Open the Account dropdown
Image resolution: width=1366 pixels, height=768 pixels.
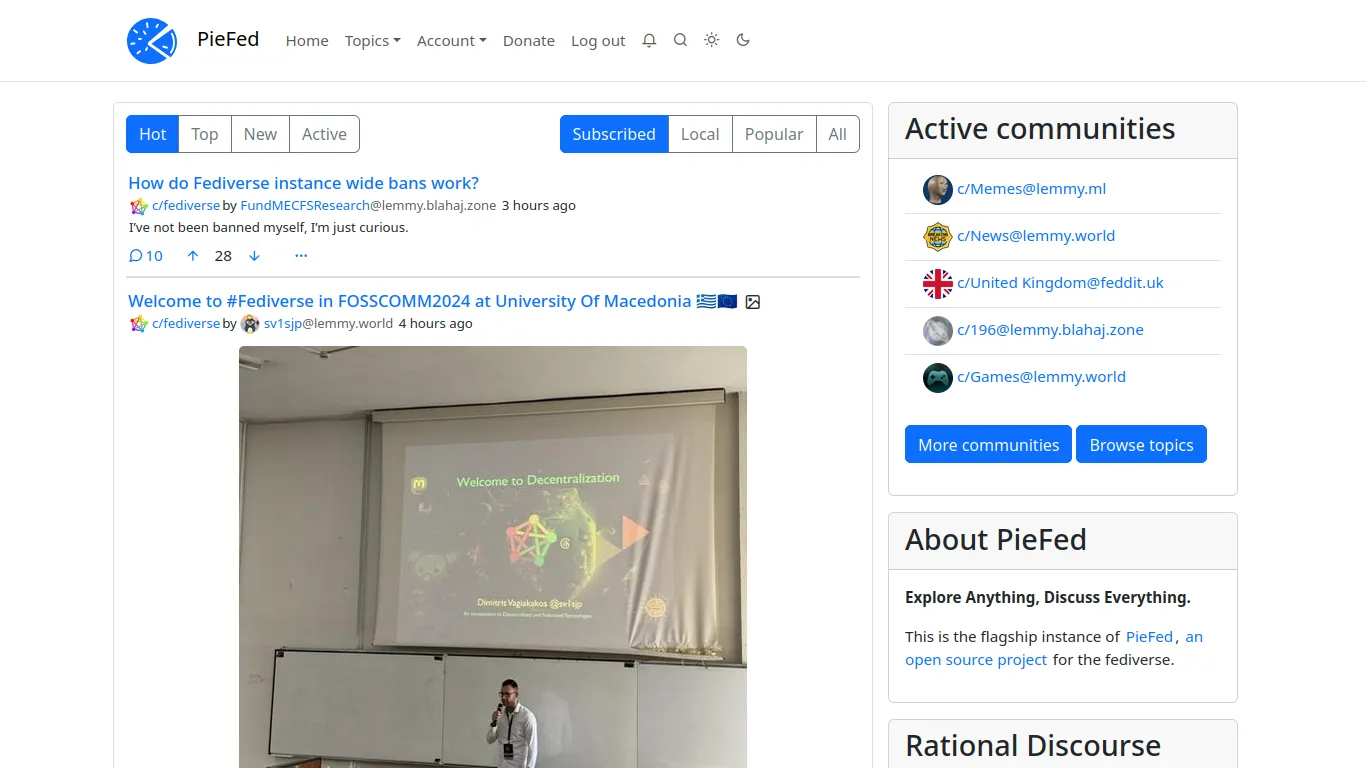(x=451, y=40)
